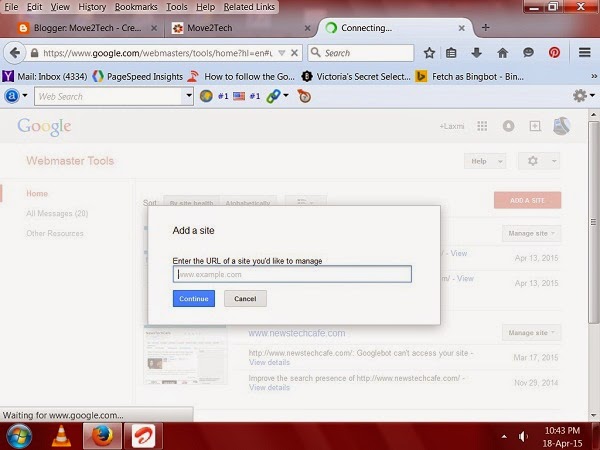The image size is (600, 450).
Task: Click the ADD A SITE button
Action: pos(527,200)
